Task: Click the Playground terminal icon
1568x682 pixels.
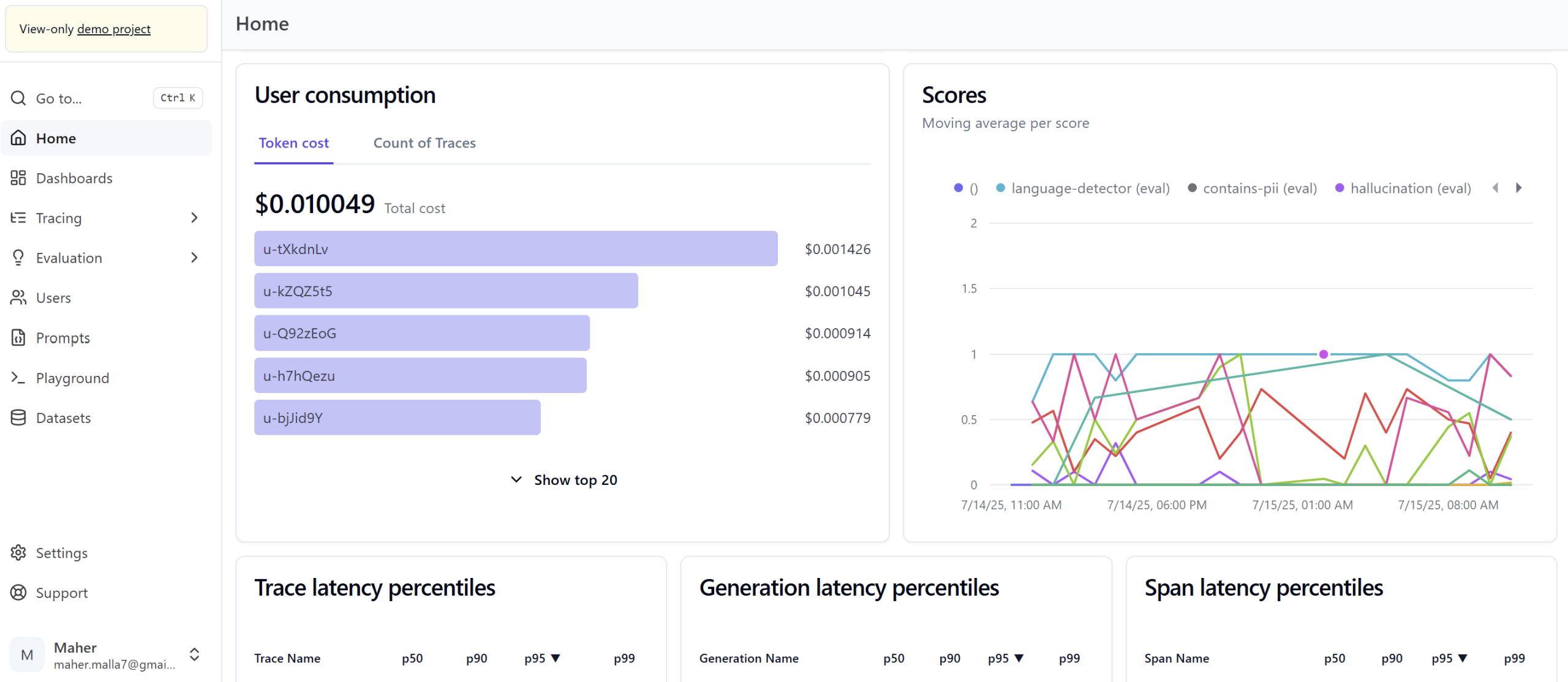Action: [x=18, y=378]
